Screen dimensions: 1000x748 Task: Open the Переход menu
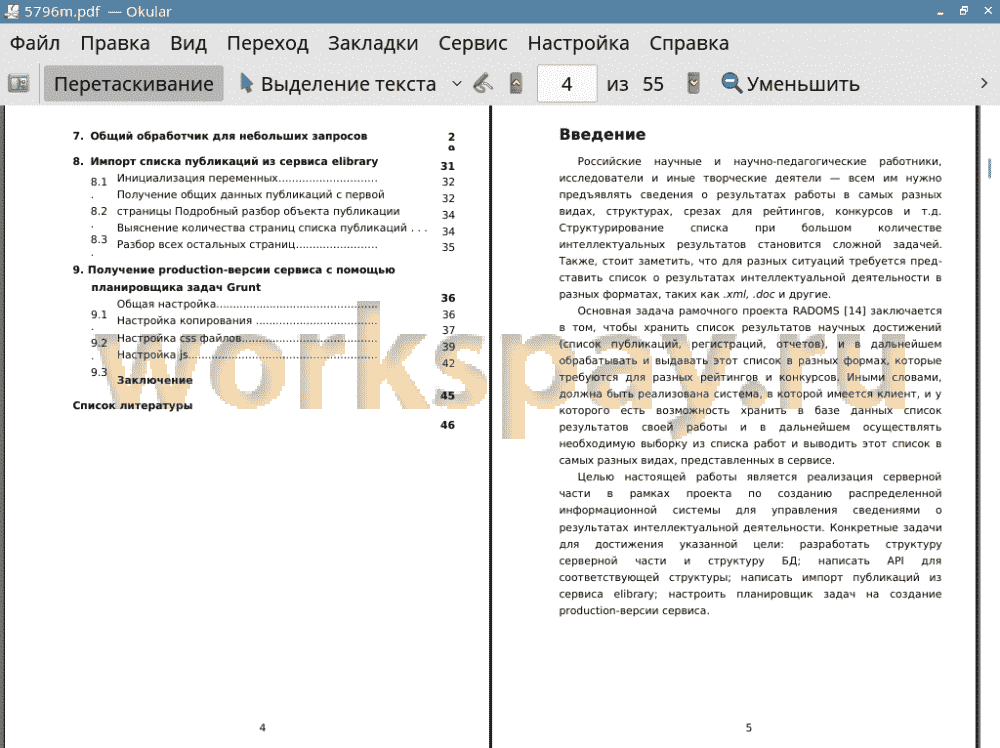[x=267, y=43]
